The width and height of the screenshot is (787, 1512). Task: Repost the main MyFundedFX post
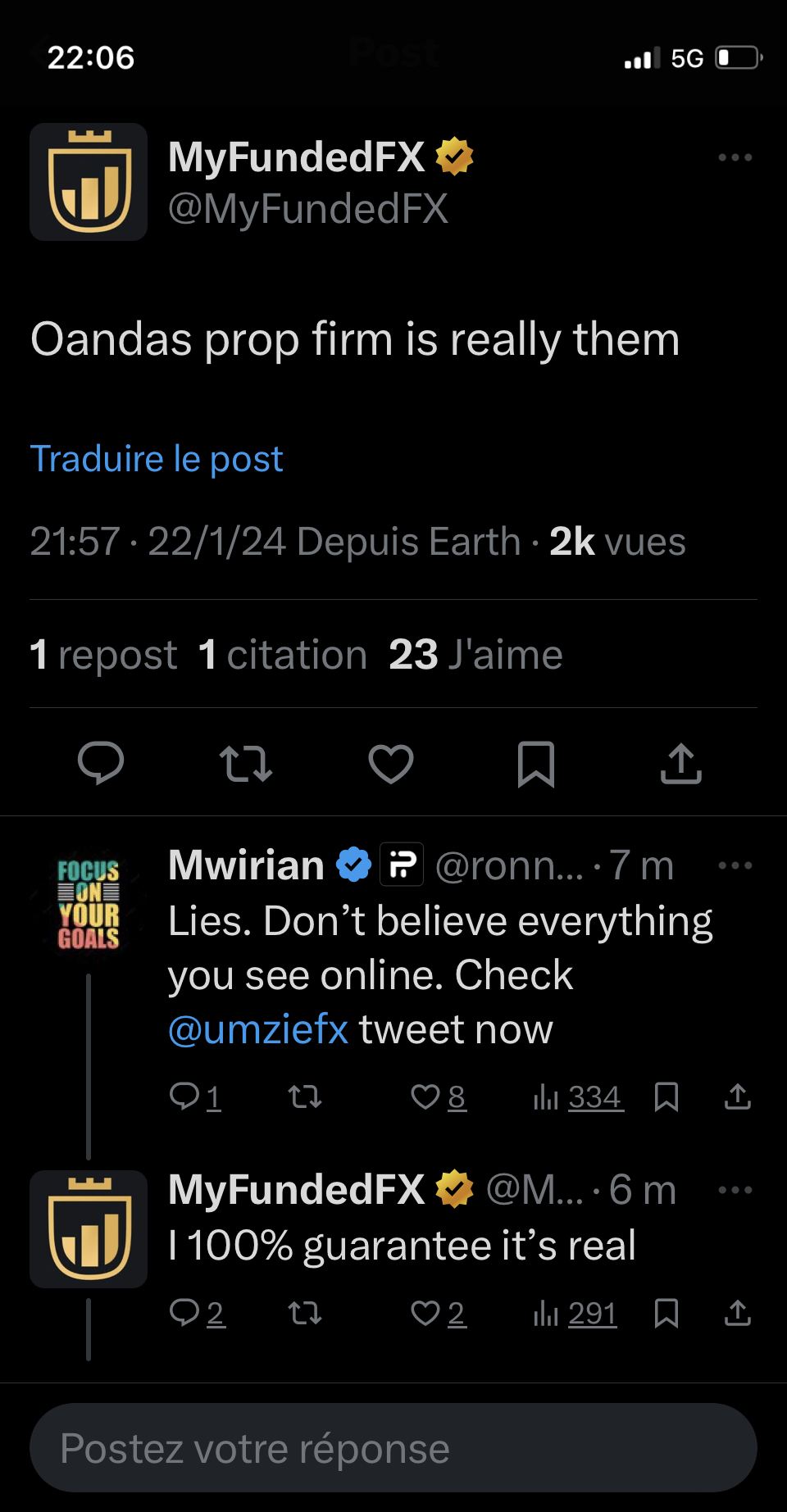246,763
